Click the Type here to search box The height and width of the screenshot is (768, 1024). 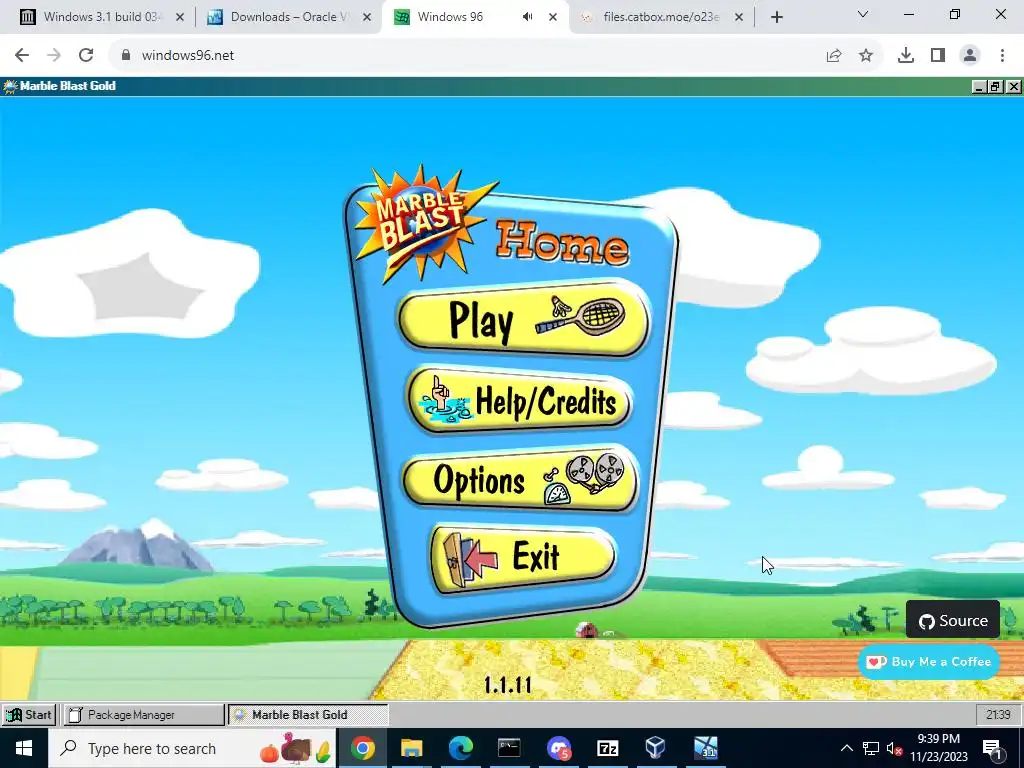(x=193, y=748)
